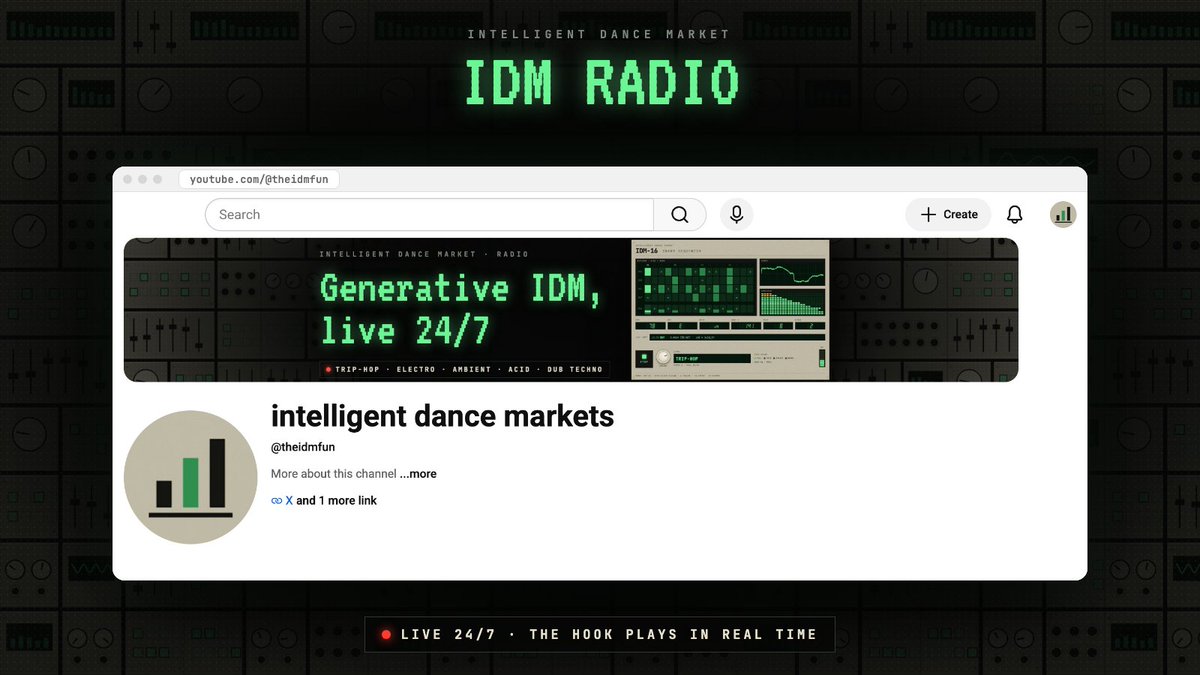Screen dimensions: 1200x675
Task: Focus the Search input field
Action: 430,215
